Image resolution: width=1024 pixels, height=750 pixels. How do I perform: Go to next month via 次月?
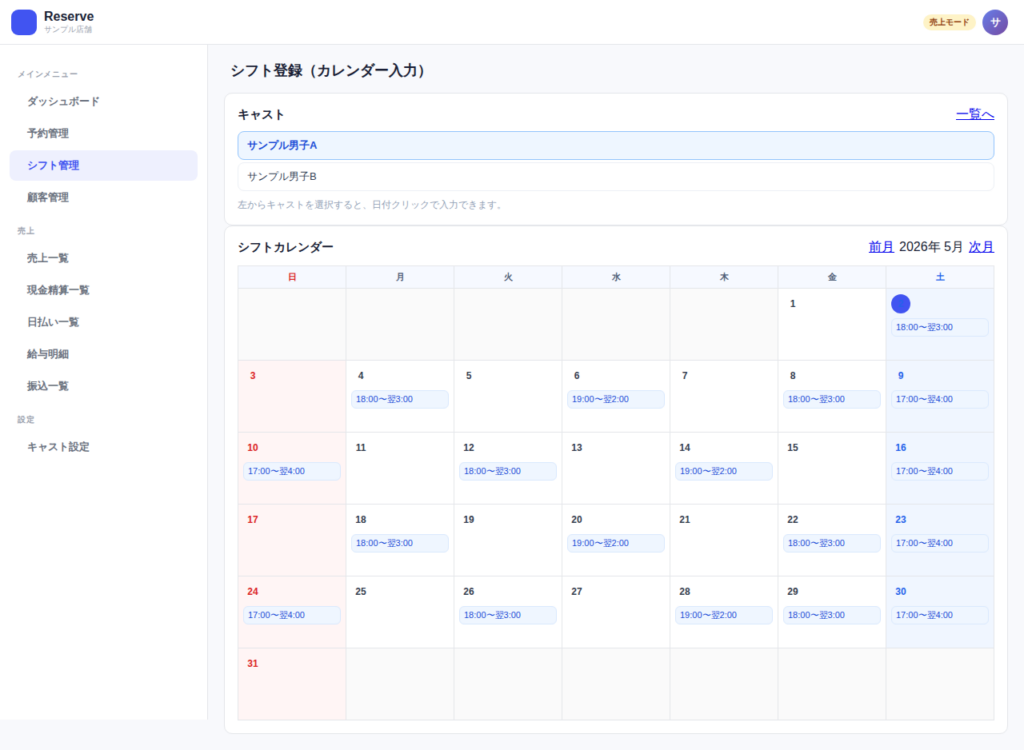click(981, 247)
